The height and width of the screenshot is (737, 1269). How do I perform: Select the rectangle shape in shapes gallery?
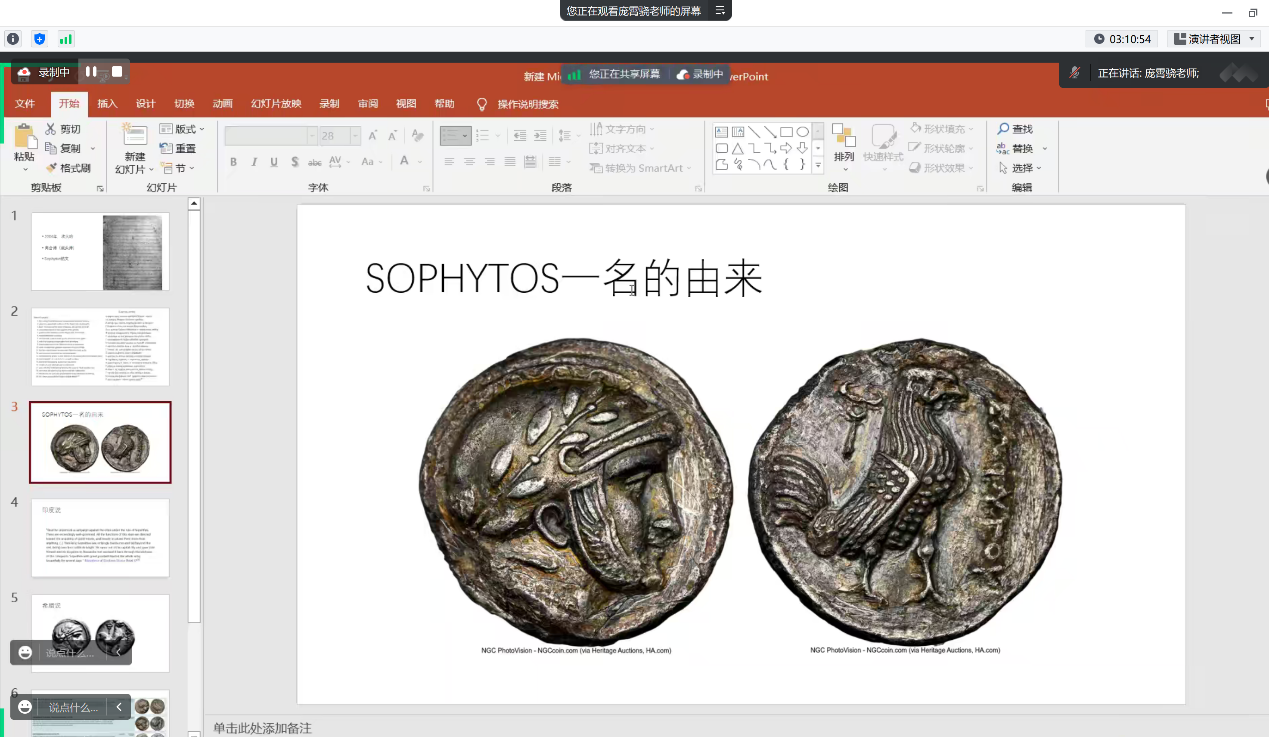click(x=787, y=132)
